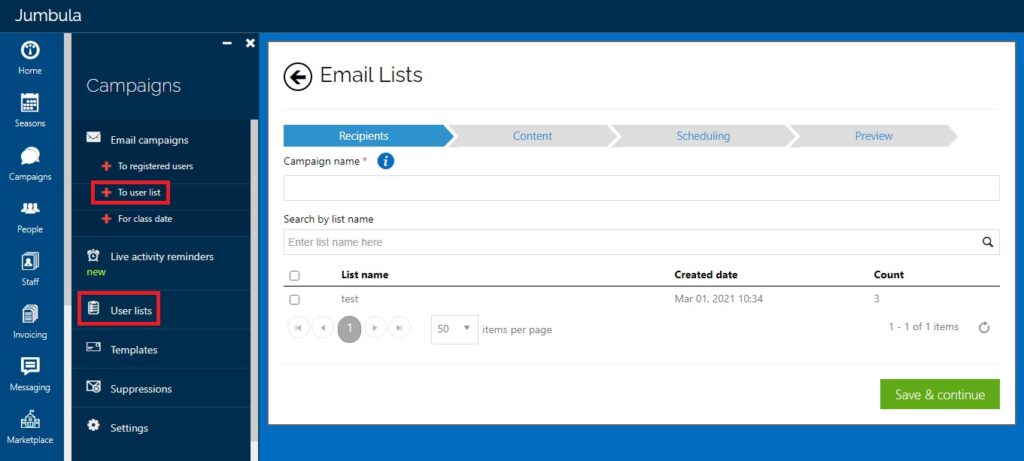The width and height of the screenshot is (1024, 461).
Task: Select the Recipients step tab
Action: coord(364,136)
